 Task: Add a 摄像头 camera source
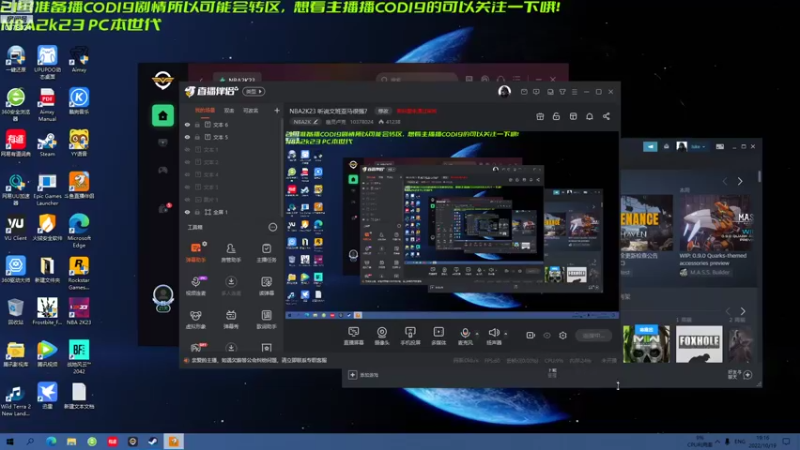(x=382, y=336)
